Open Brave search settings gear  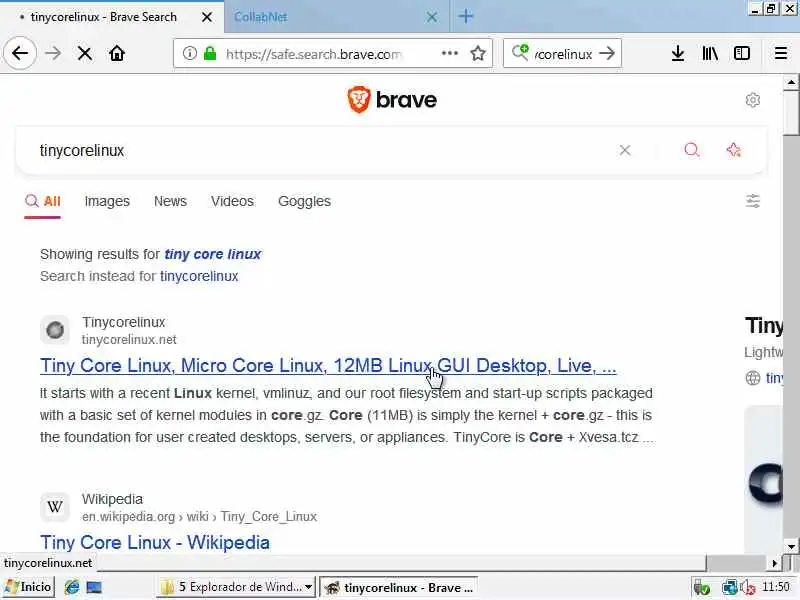(753, 100)
